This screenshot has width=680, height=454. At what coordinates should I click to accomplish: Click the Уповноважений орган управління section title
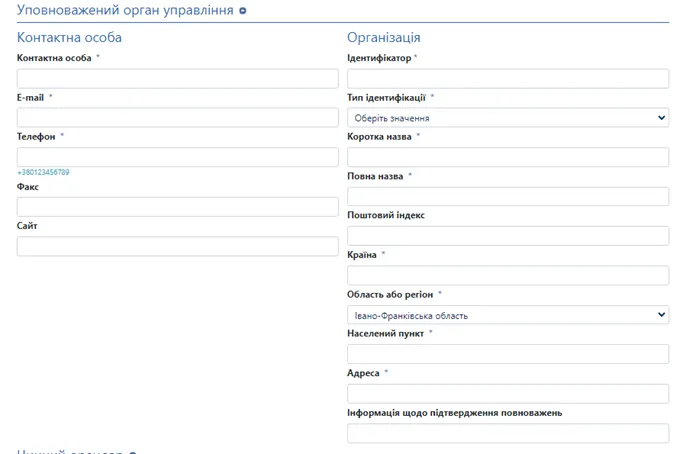coord(125,11)
